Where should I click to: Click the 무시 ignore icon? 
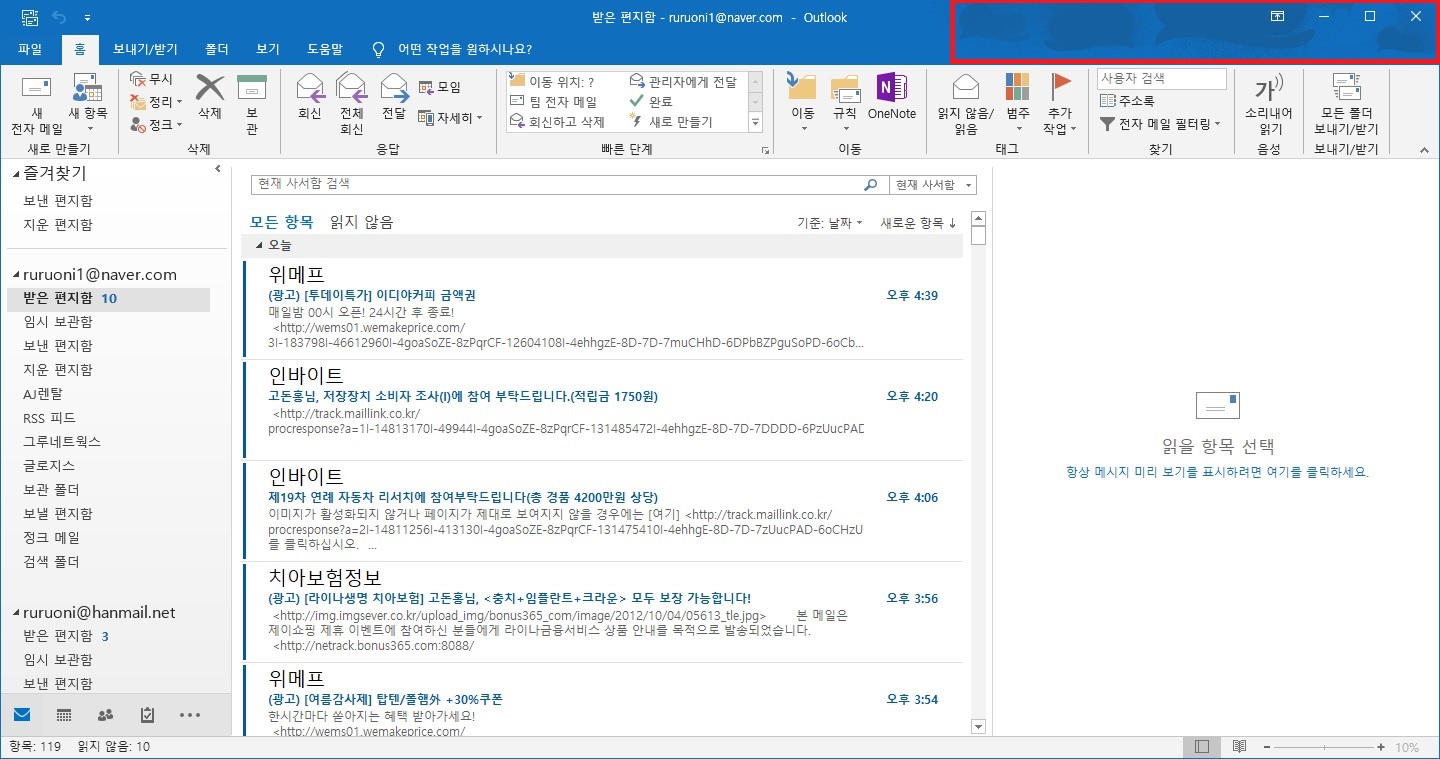151,79
